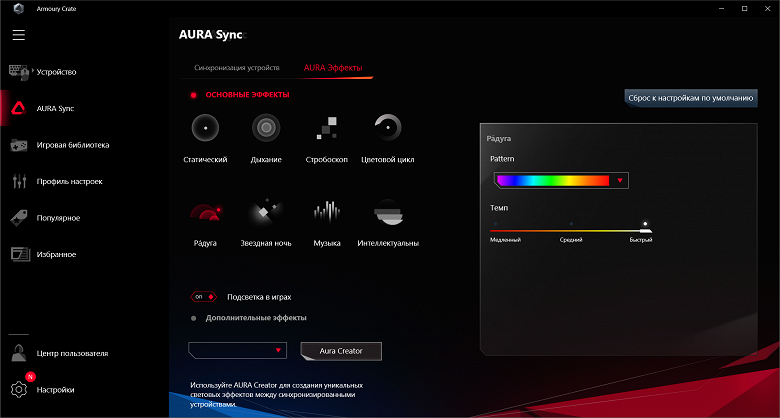This screenshot has height=418, width=780.
Task: Select the Дополнительные эффекты radio button
Action: tap(194, 317)
